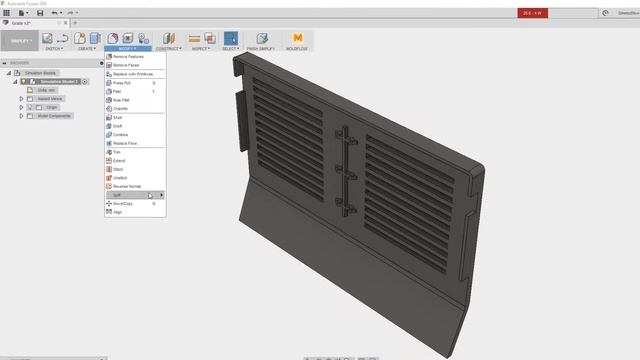Save the document with the disk icon
Image resolution: width=640 pixels, height=360 pixels.
coord(40,13)
